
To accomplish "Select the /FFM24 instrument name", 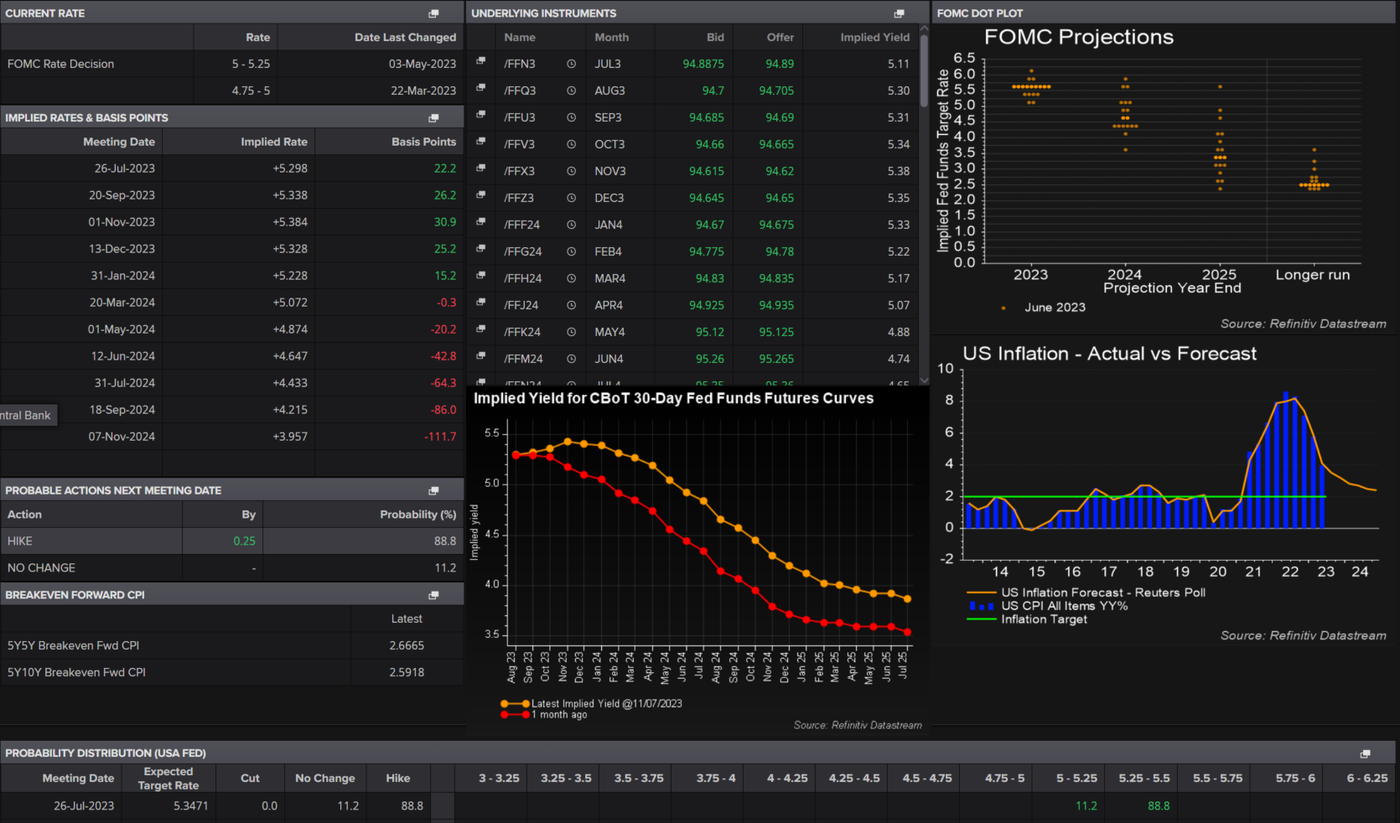I will tap(523, 359).
